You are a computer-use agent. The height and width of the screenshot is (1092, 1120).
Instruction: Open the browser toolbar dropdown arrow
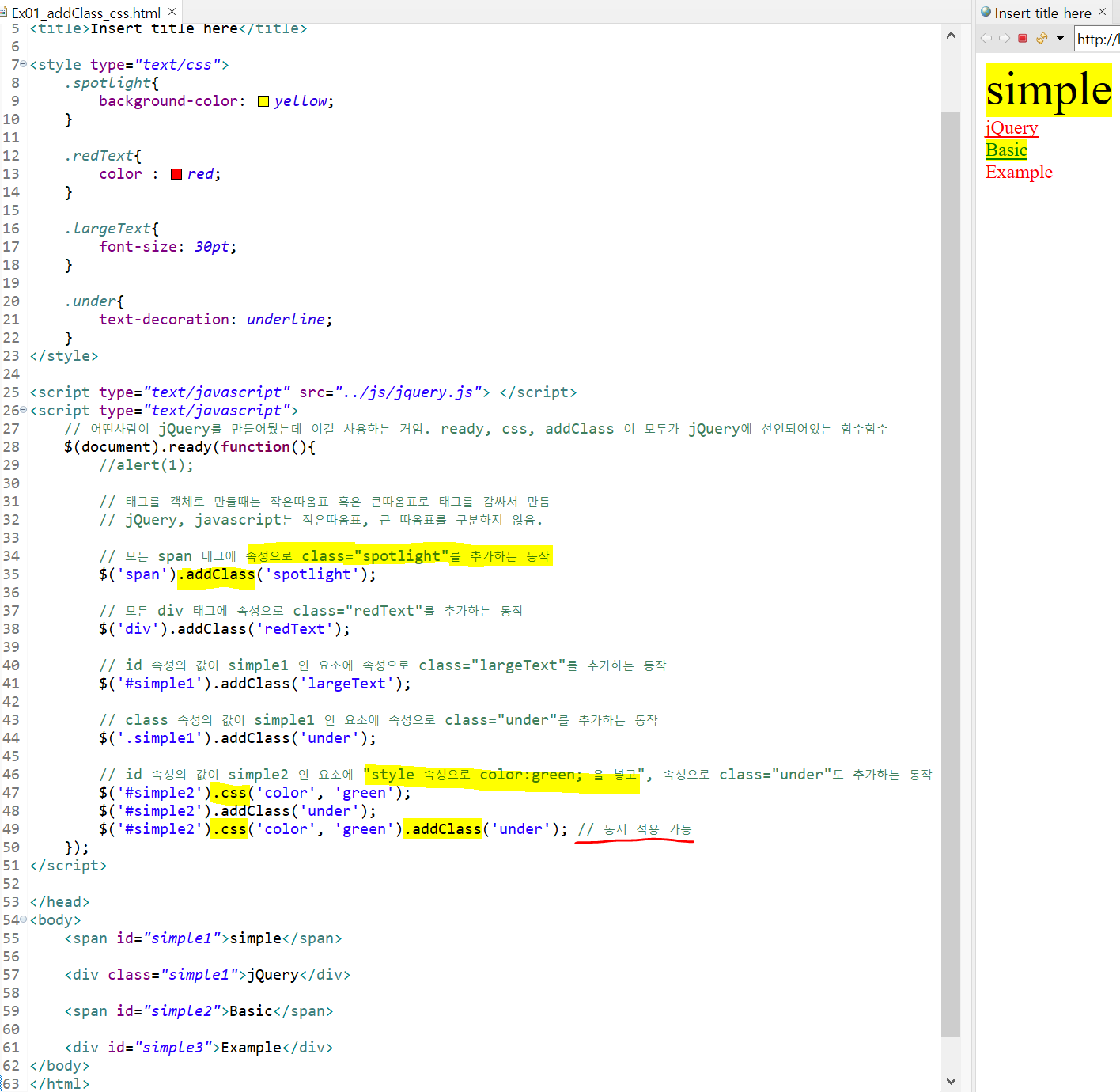(1060, 38)
